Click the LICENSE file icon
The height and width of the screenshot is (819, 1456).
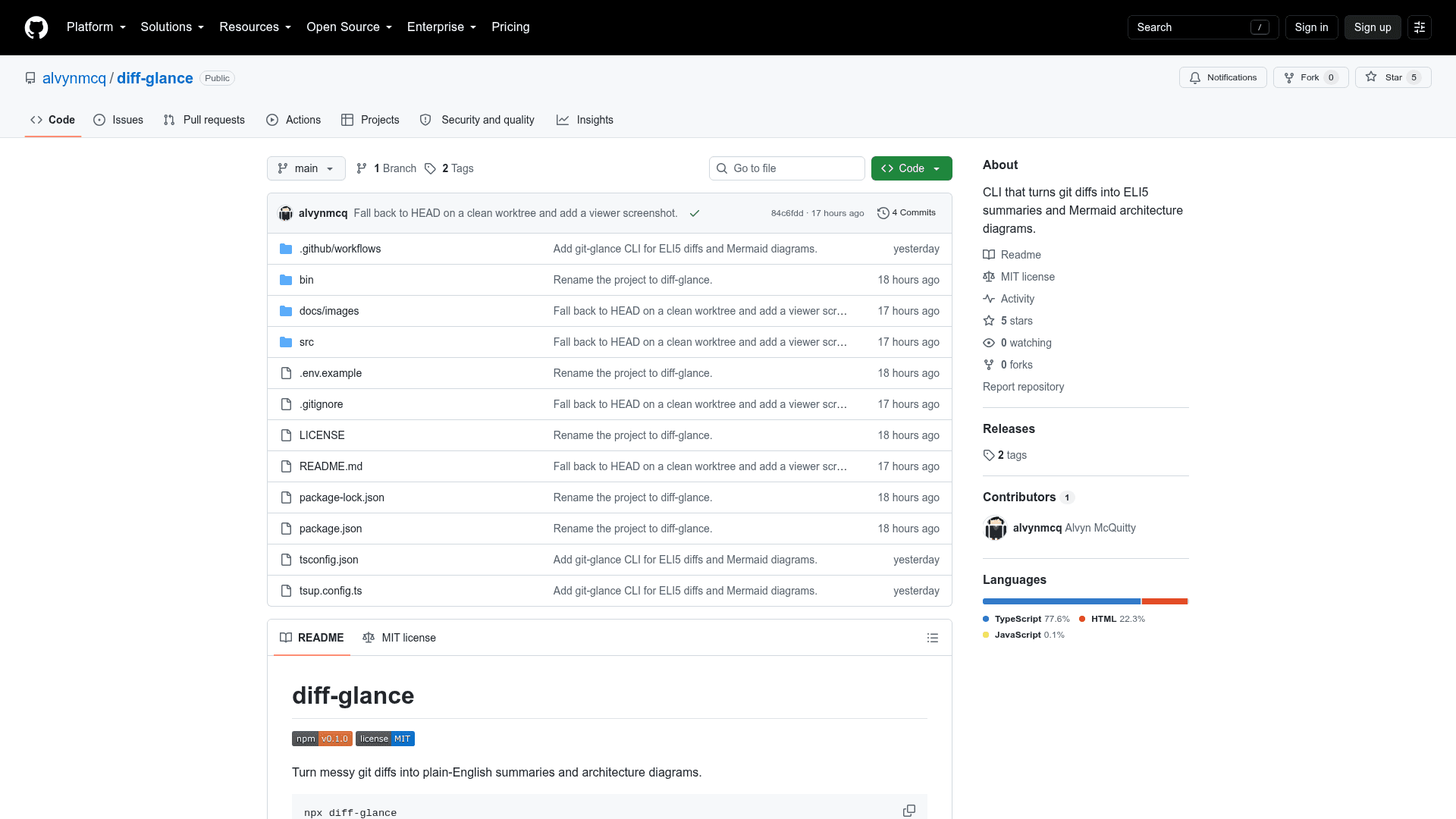(286, 435)
